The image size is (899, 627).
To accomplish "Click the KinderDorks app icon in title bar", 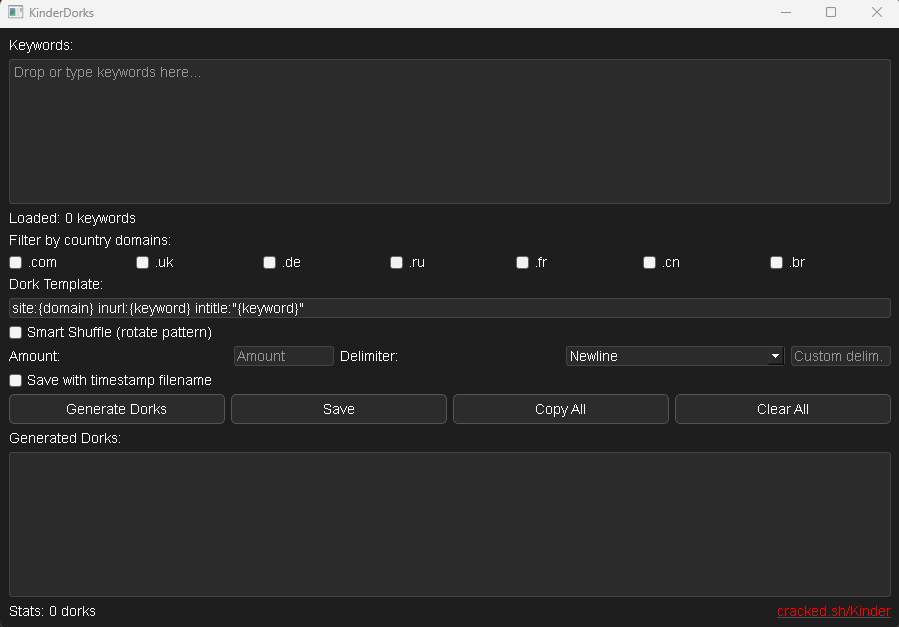I will [x=15, y=13].
